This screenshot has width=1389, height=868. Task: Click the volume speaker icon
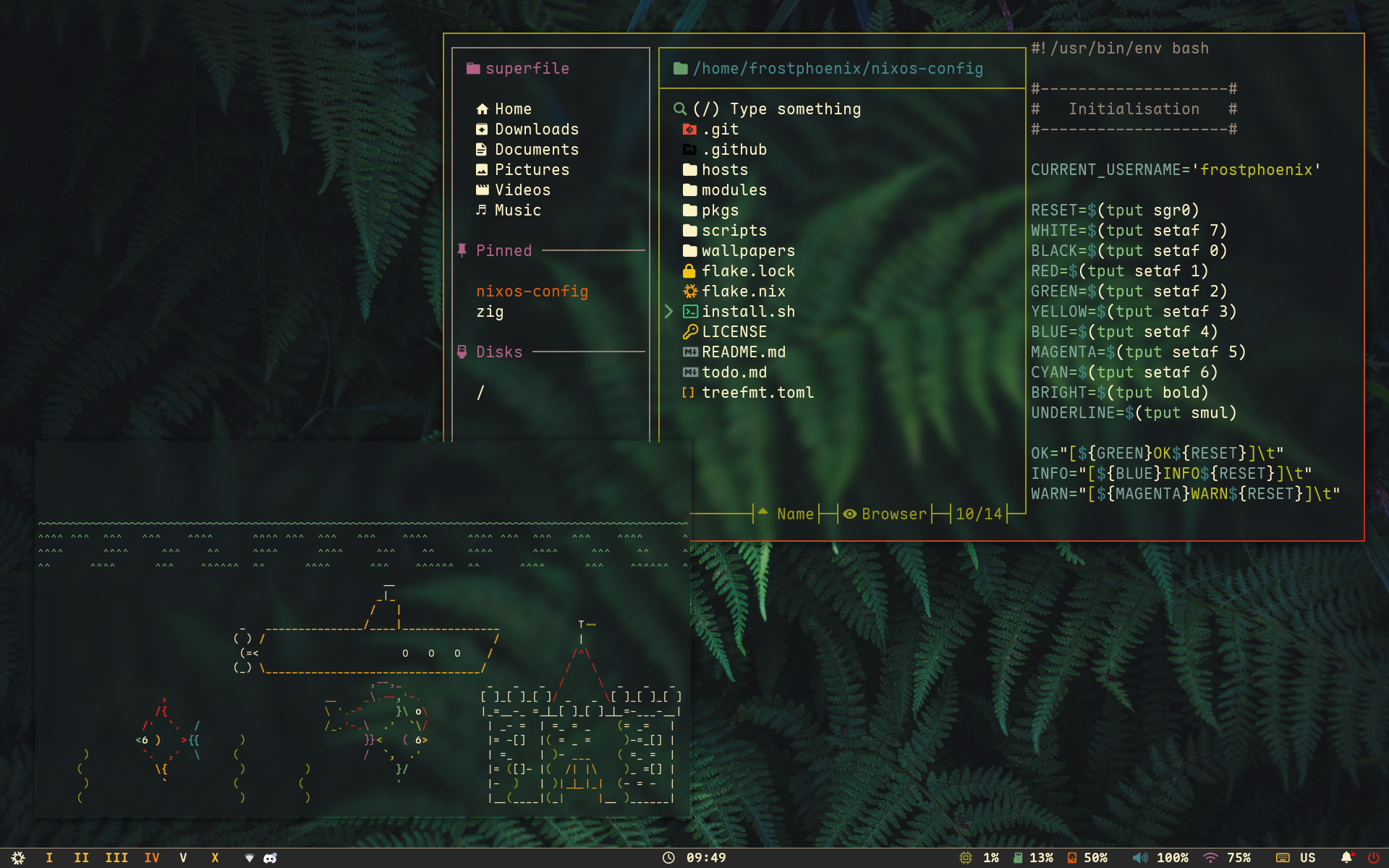point(1140,858)
